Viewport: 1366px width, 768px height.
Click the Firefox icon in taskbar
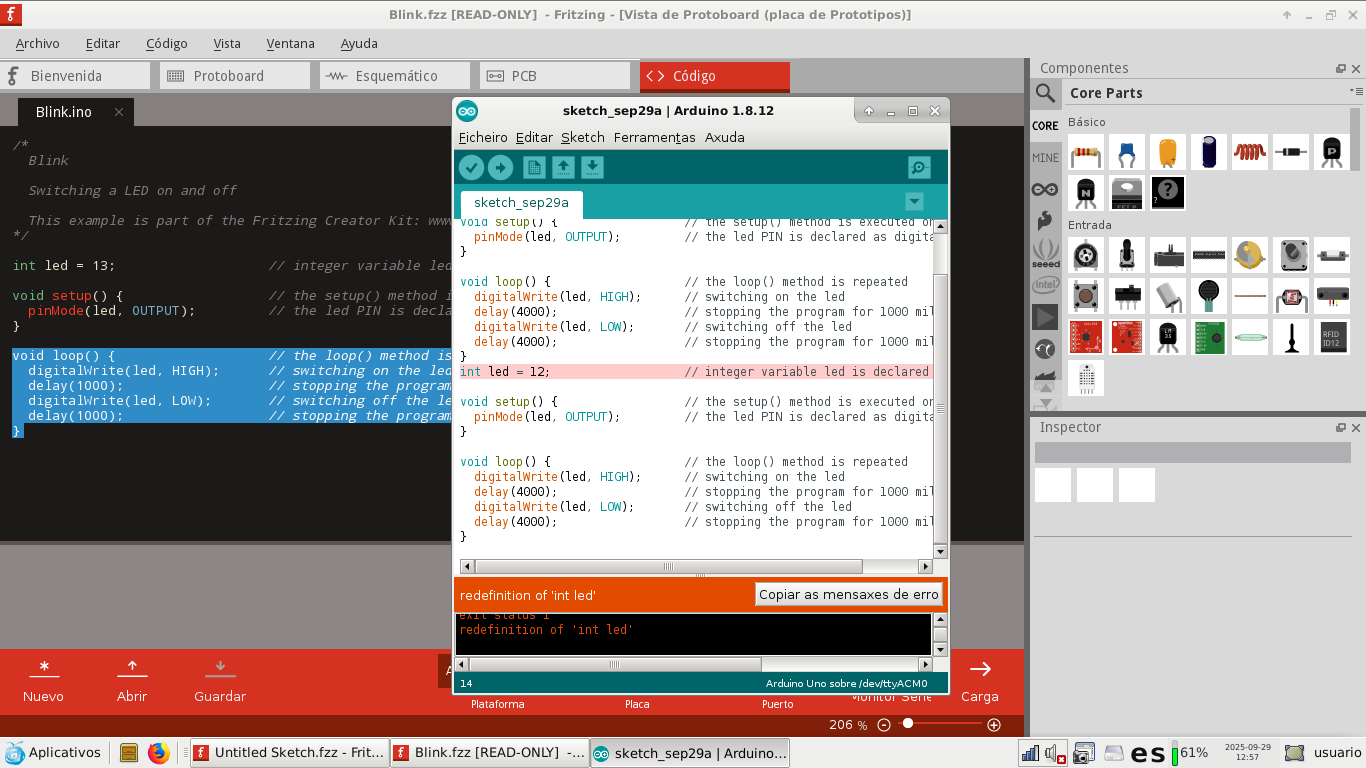[x=159, y=753]
